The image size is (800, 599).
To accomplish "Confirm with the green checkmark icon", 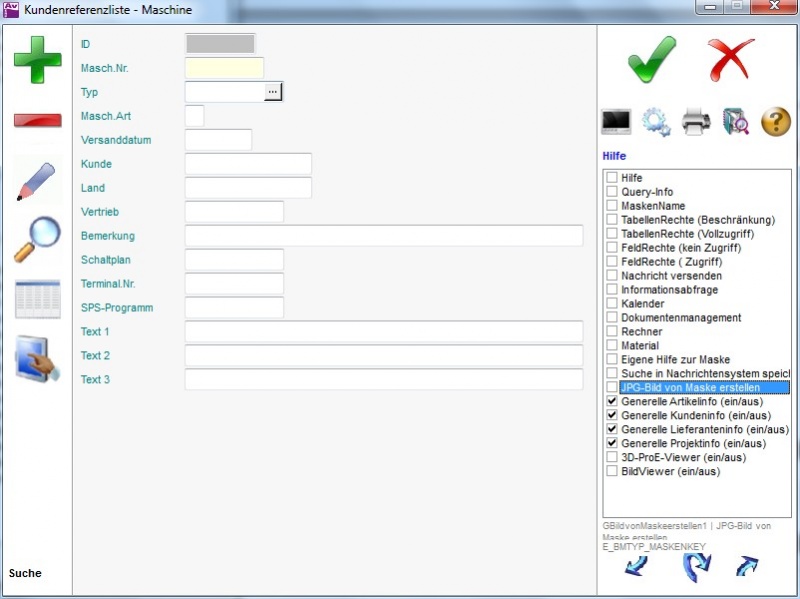I will point(652,60).
